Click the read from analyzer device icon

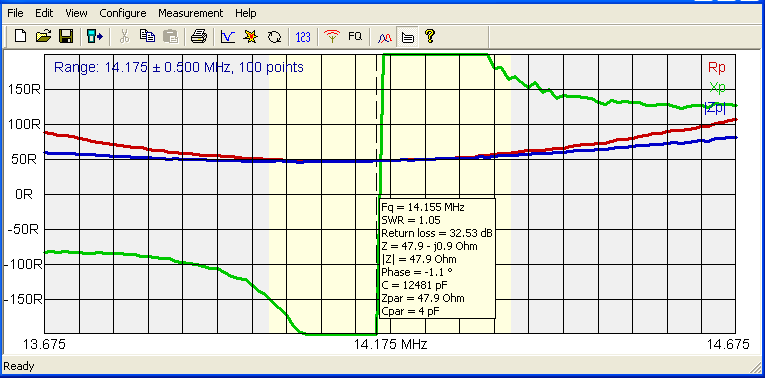pyautogui.click(x=94, y=36)
